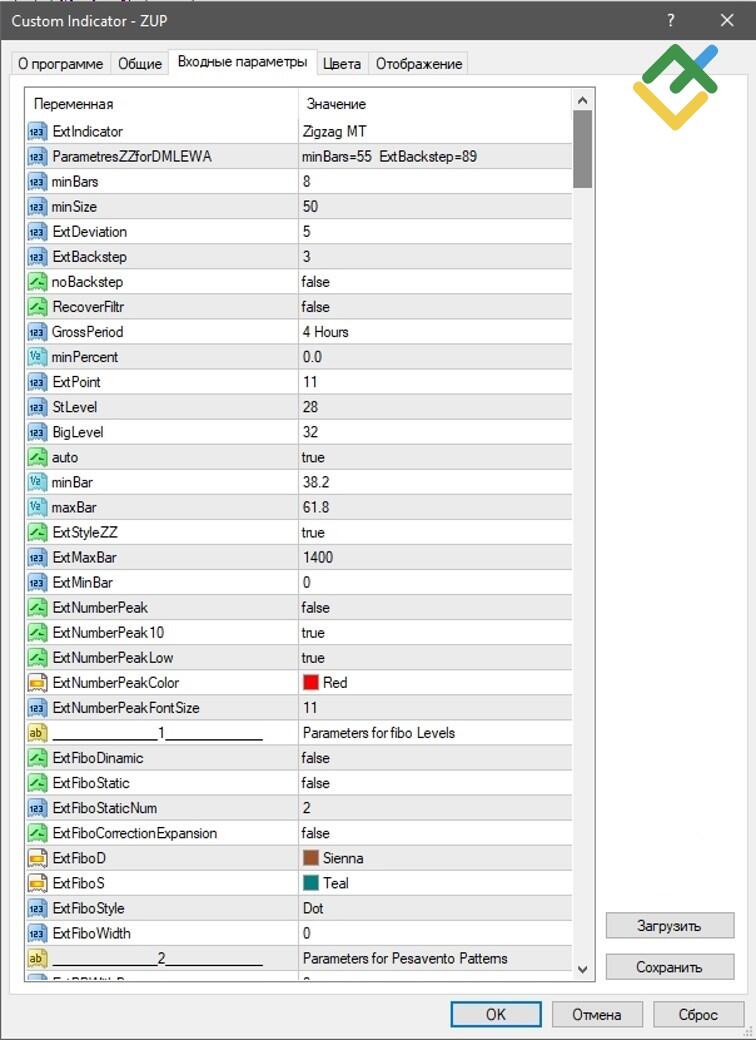
Task: Click the integer icon beside ExtIndicator
Action: point(37,131)
